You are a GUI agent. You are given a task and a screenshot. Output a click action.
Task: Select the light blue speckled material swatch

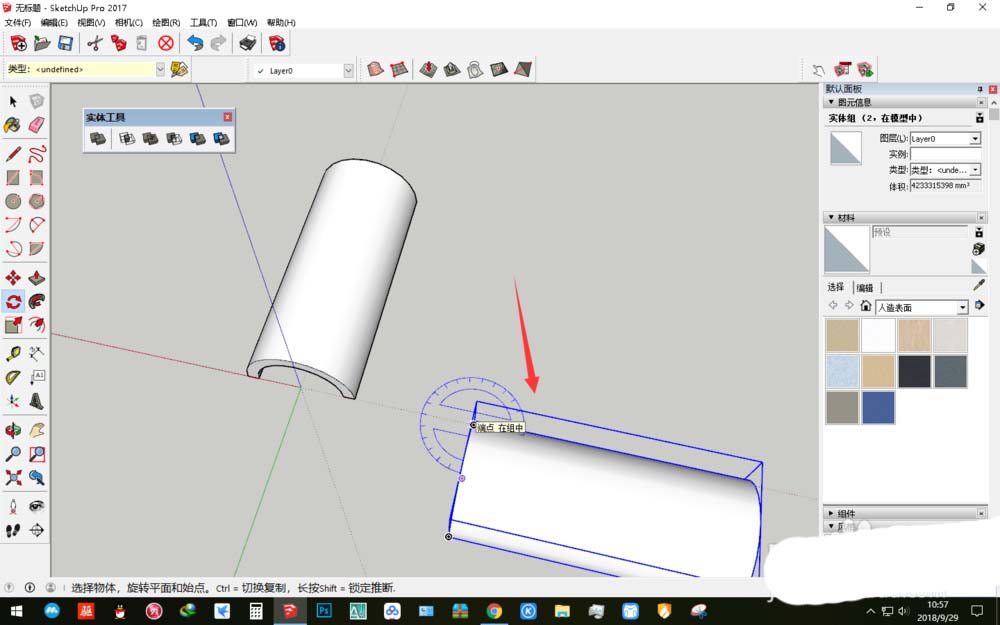pos(842,371)
